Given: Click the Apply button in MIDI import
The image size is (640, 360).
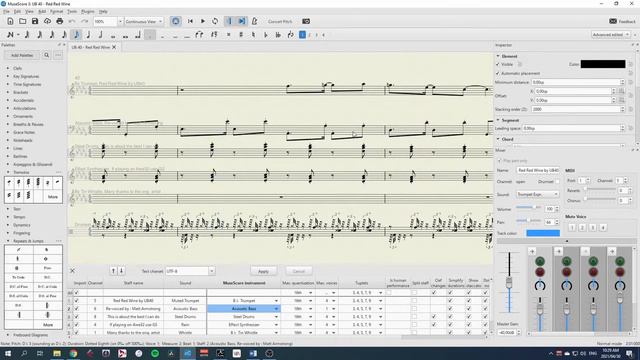Looking at the screenshot, I should point(263,271).
